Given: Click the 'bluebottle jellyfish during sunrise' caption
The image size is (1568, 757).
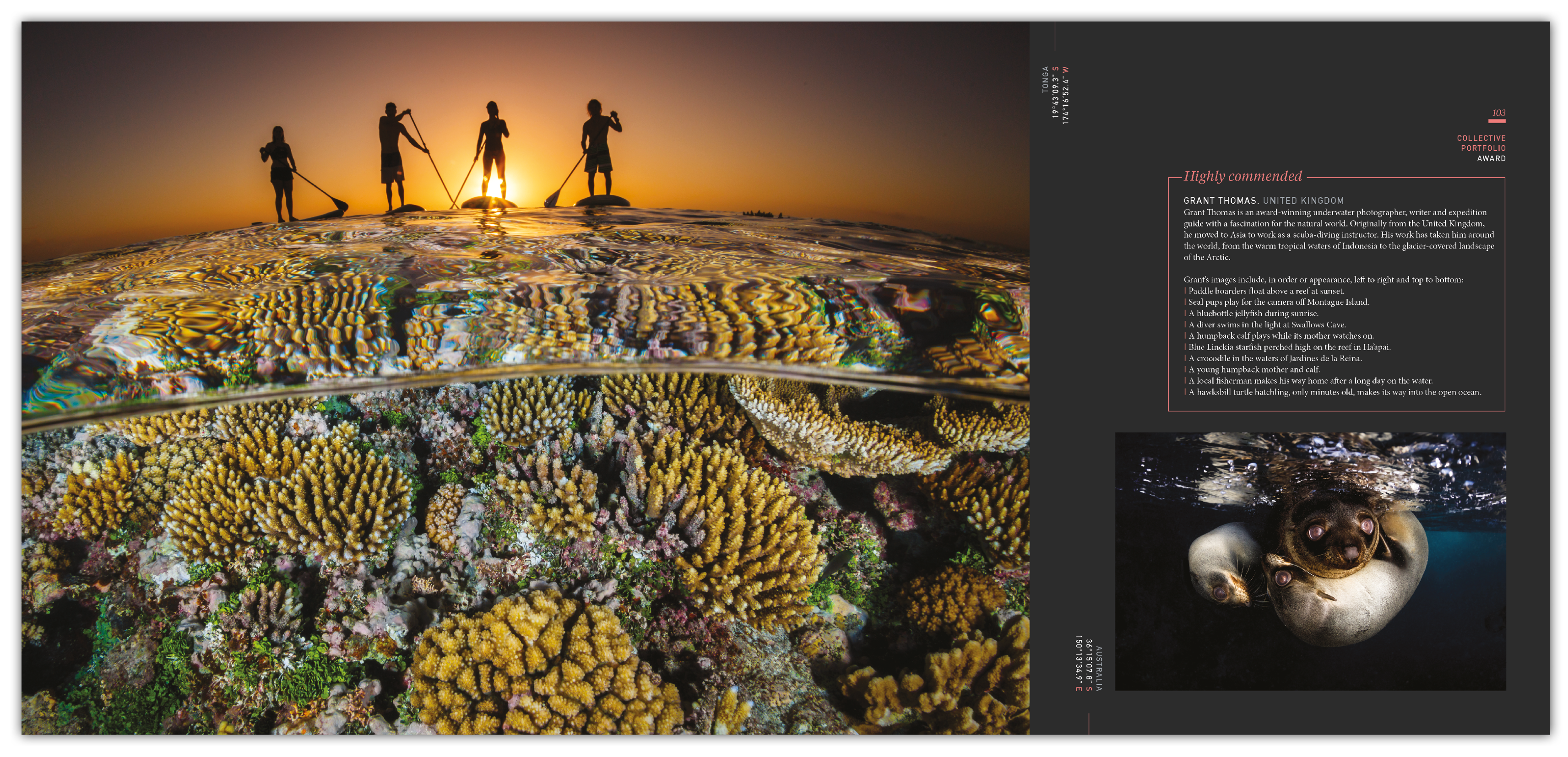Looking at the screenshot, I should pyautogui.click(x=1253, y=314).
